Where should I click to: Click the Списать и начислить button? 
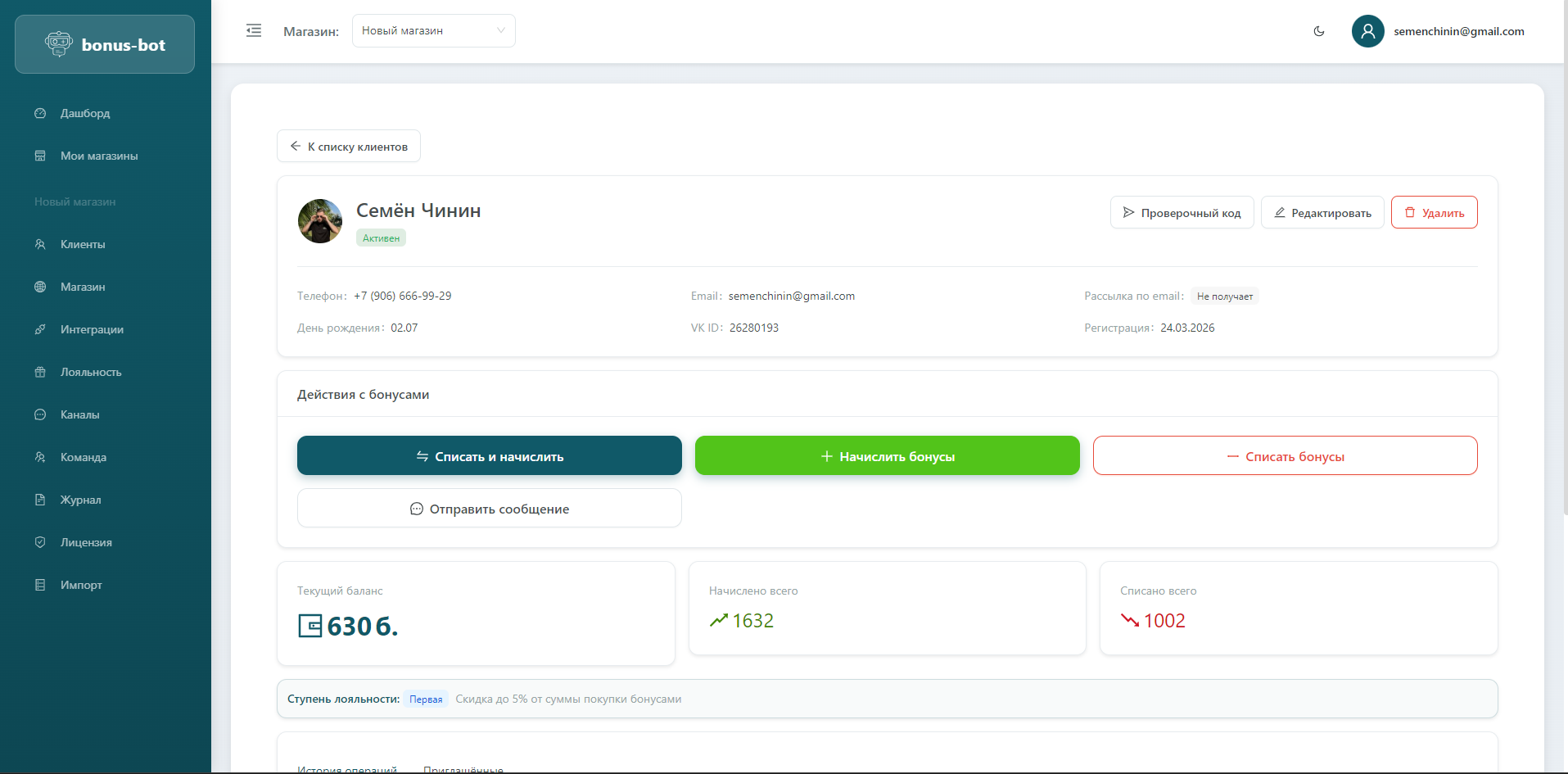(x=490, y=455)
